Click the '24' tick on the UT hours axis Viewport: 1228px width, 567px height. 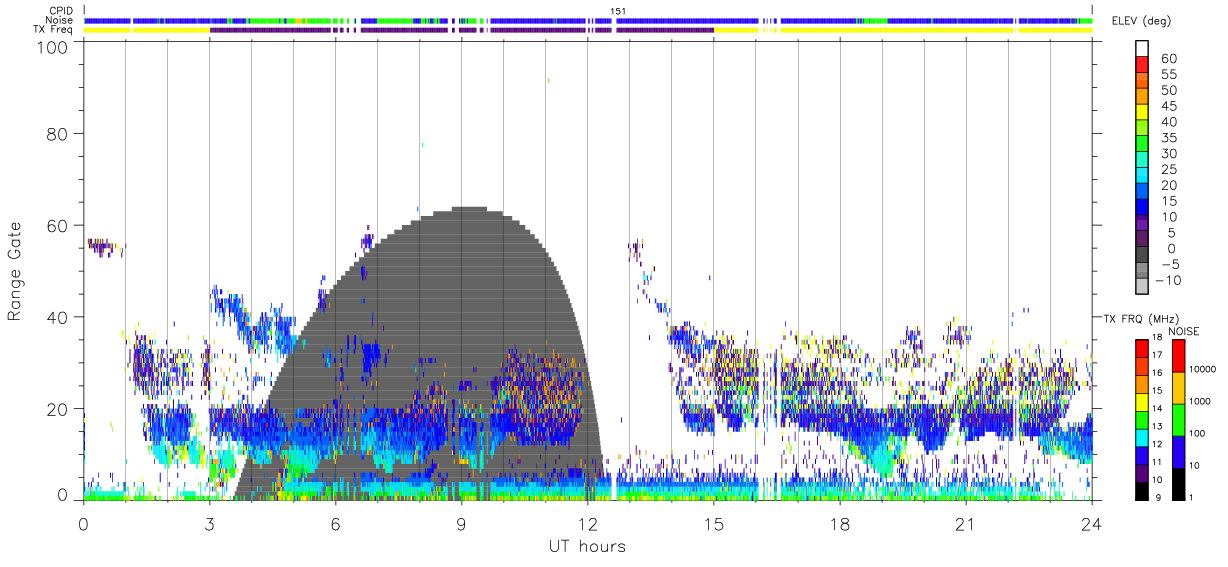1091,523
